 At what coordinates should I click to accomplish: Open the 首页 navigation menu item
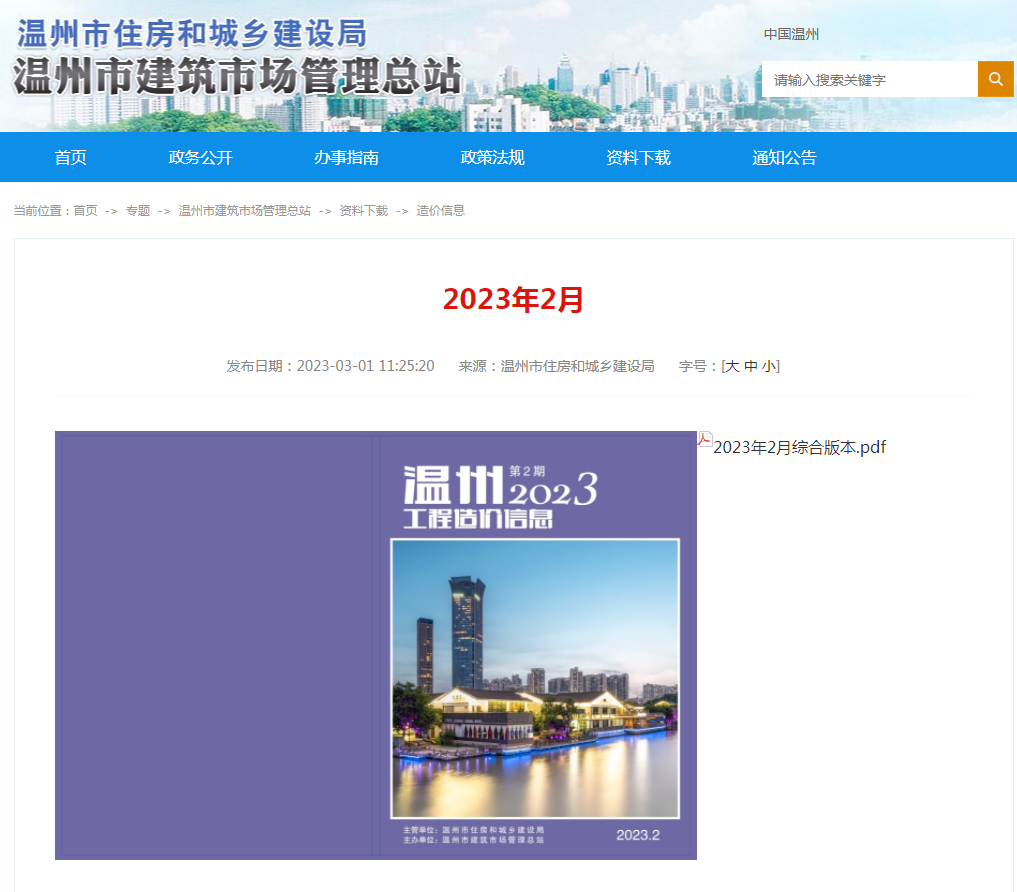click(x=71, y=157)
